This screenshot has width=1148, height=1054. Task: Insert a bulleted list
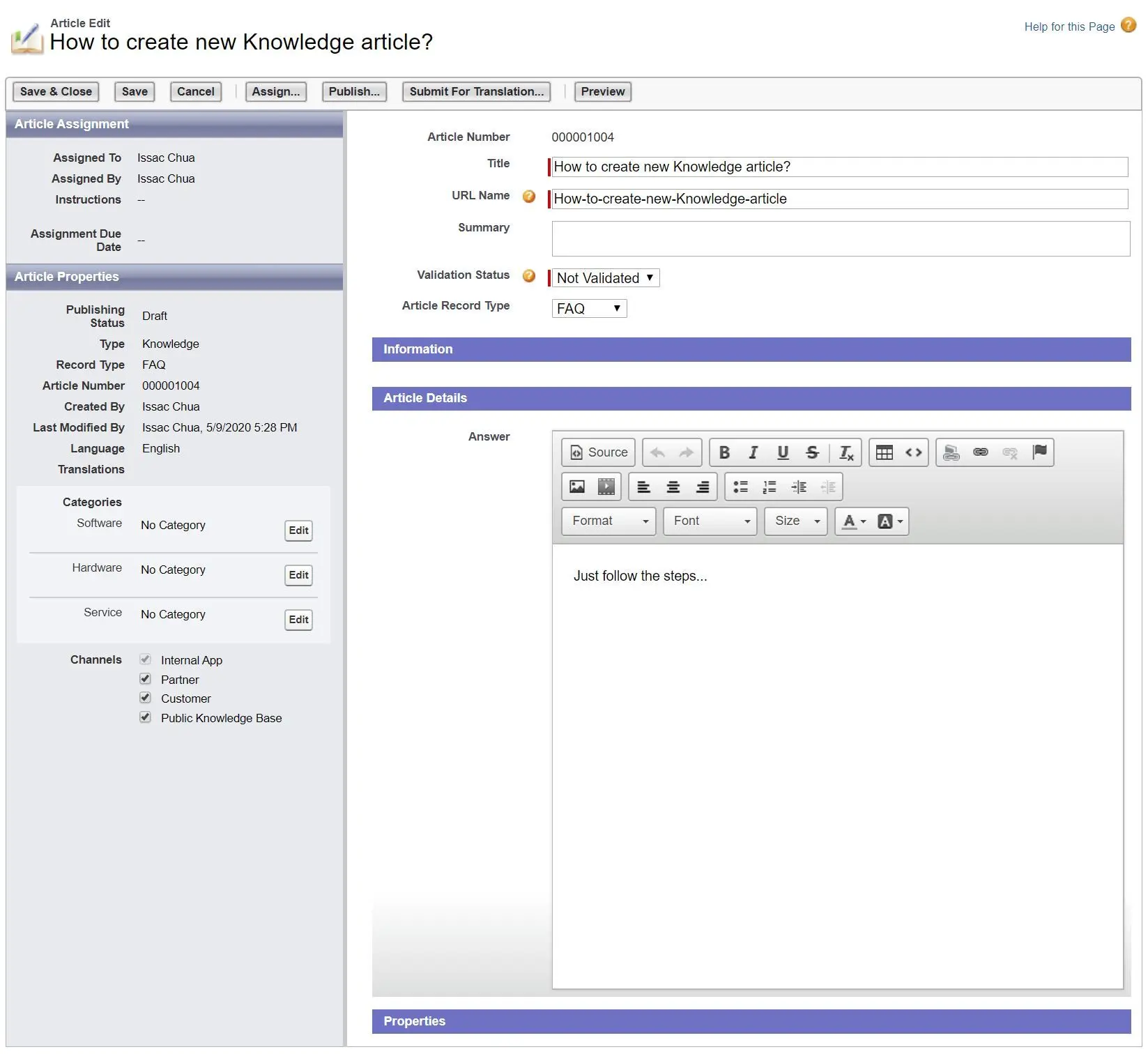click(740, 487)
